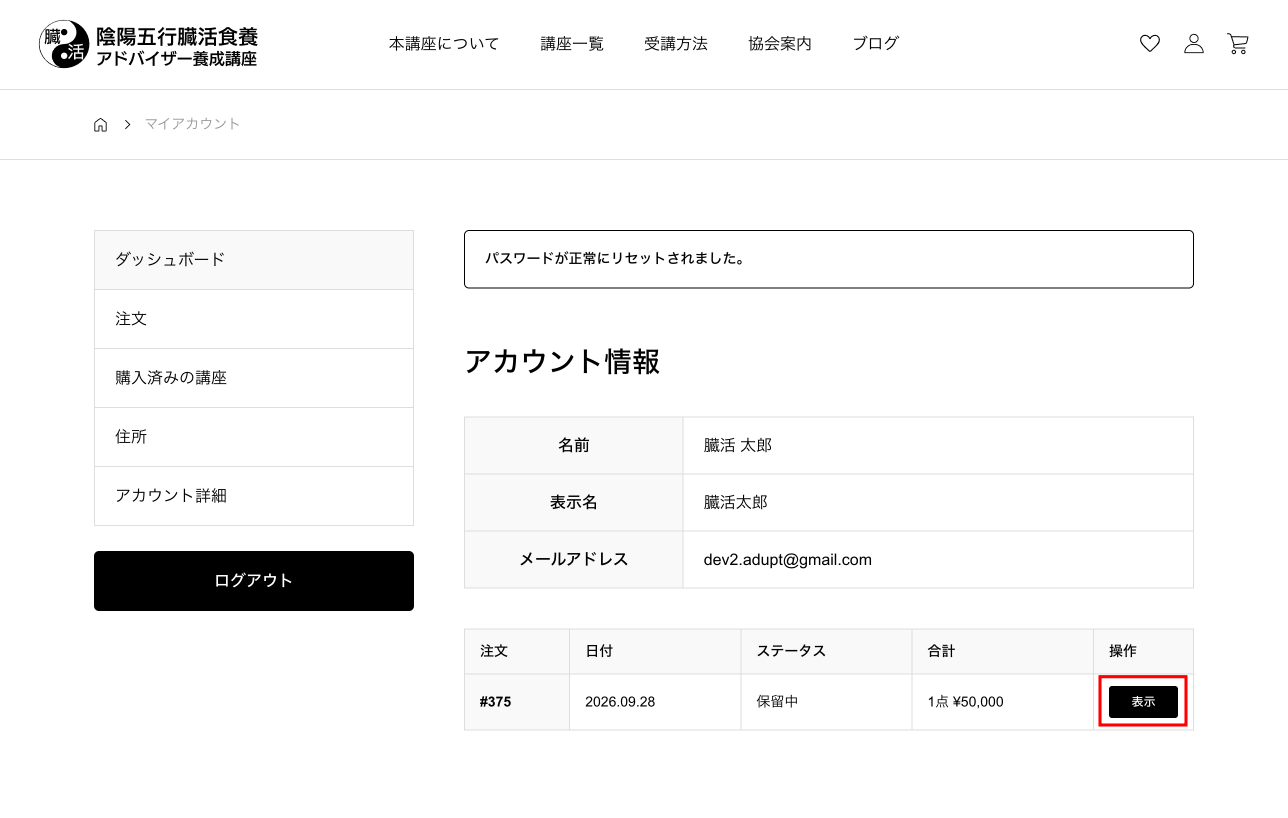The width and height of the screenshot is (1288, 818).
Task: Open 本講座について menu item
Action: tap(444, 44)
